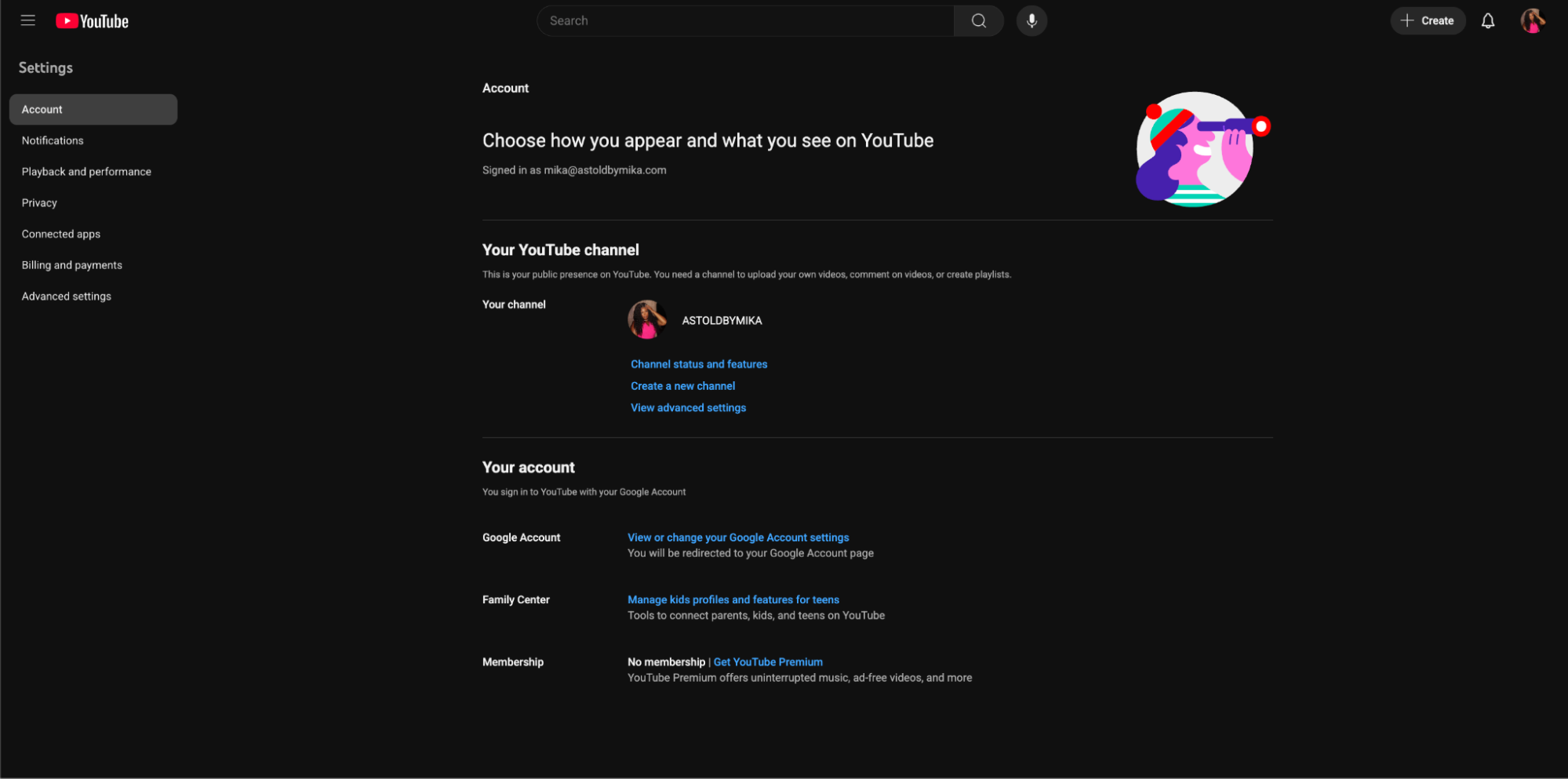The image size is (1568, 779).
Task: Open the Privacy settings section
Action: [x=38, y=202]
